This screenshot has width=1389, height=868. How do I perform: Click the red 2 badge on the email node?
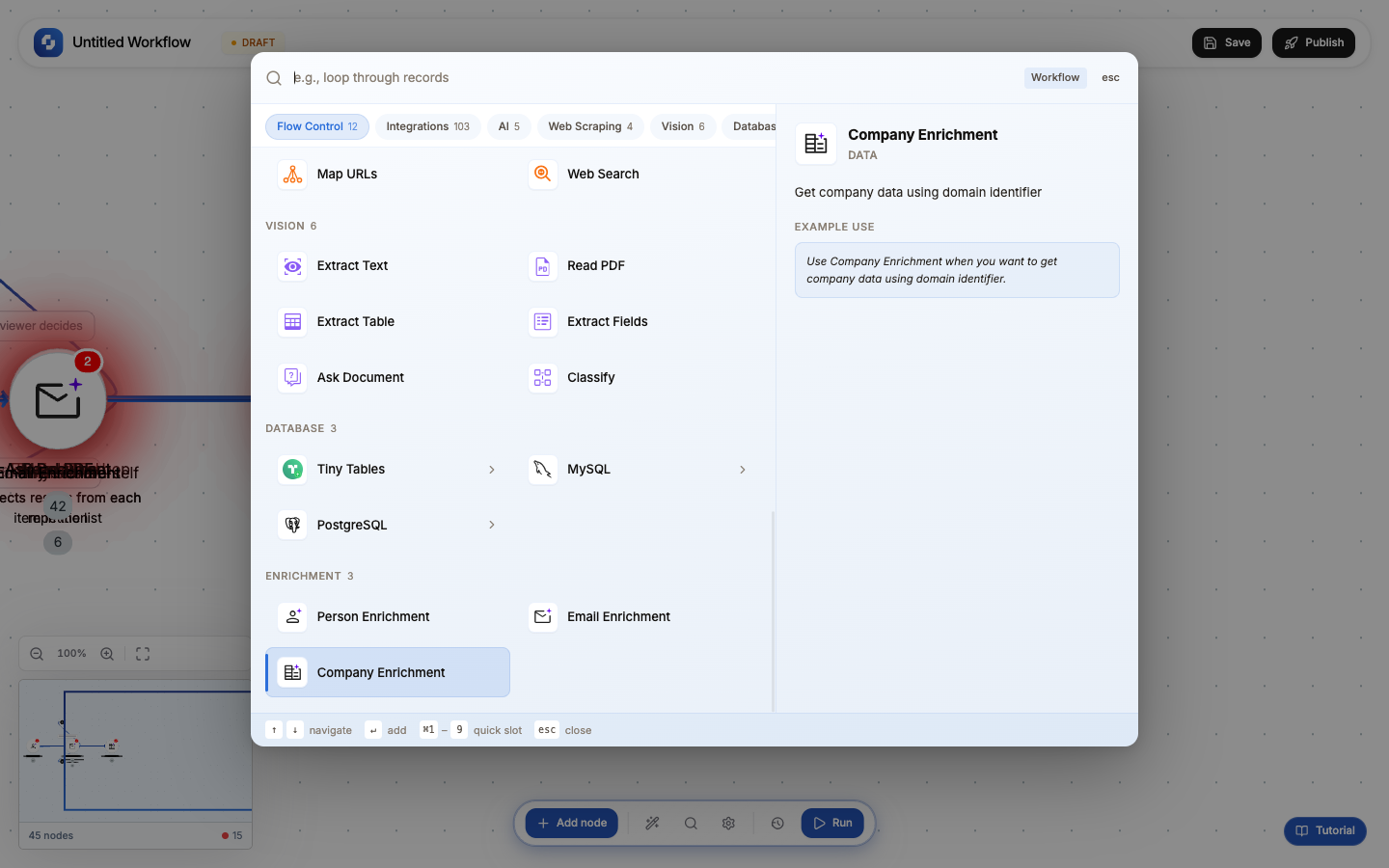click(x=88, y=362)
